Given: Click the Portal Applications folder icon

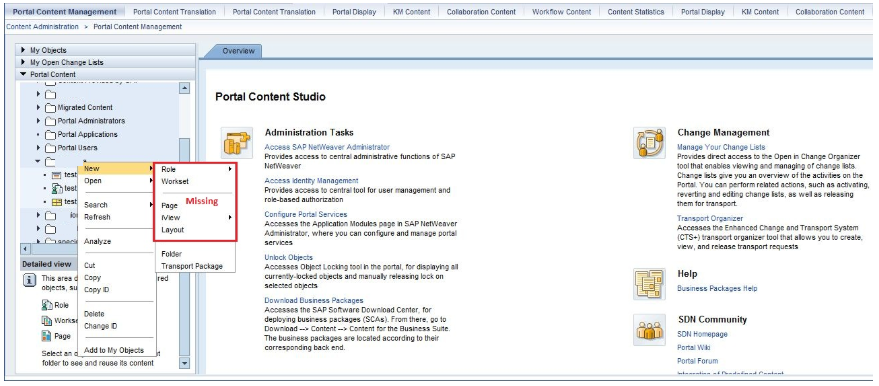Looking at the screenshot, I should click(x=50, y=134).
